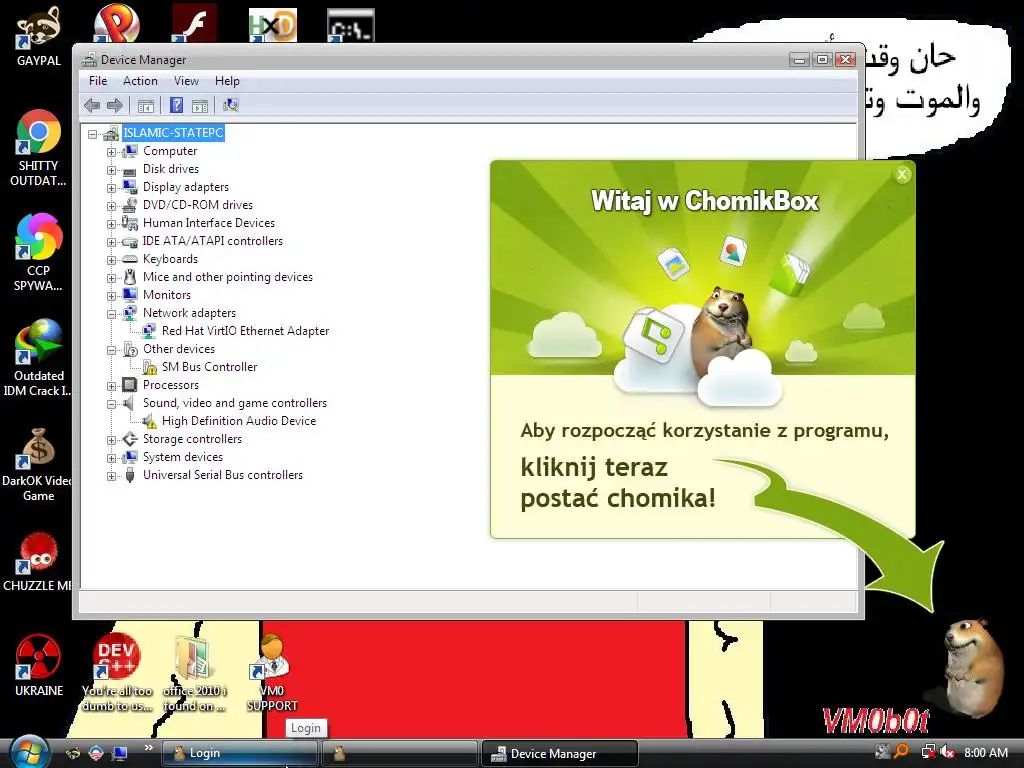1024x768 pixels.
Task: Collapse Sound, video and game controllers
Action: pyautogui.click(x=112, y=404)
